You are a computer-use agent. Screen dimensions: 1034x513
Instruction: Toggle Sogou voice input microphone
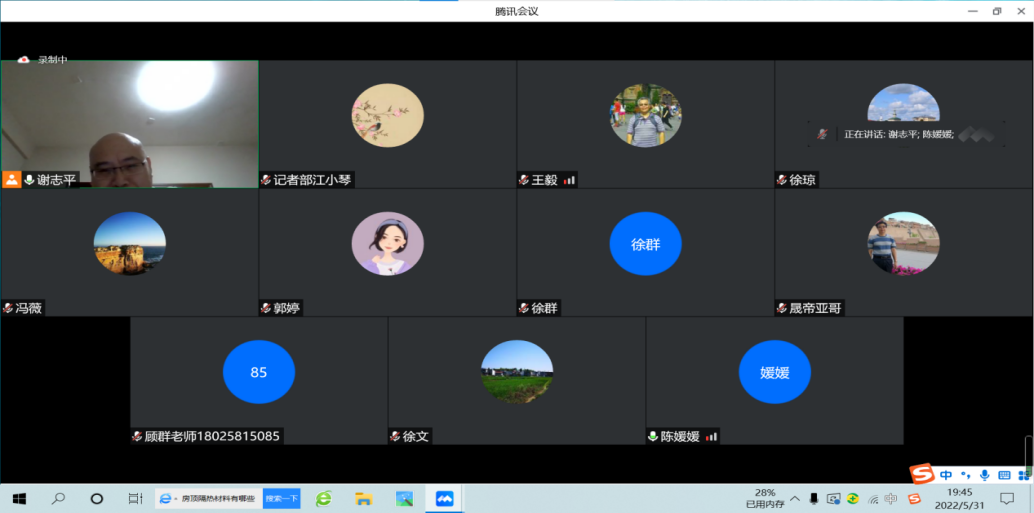[x=984, y=475]
